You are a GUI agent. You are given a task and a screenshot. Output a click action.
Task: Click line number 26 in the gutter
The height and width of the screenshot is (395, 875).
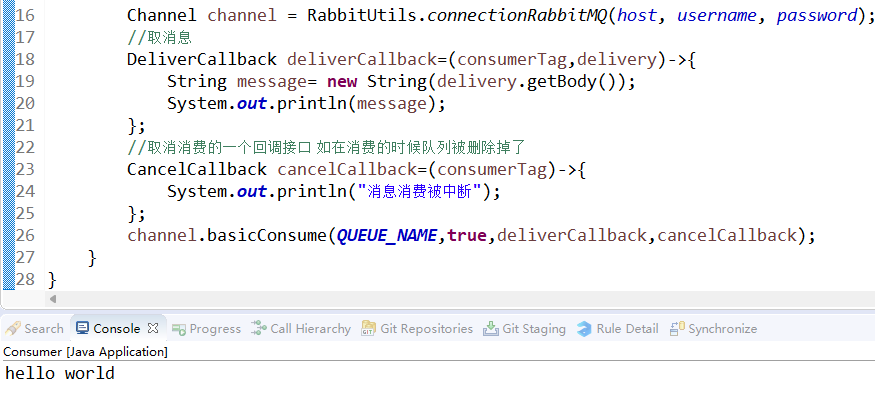pyautogui.click(x=25, y=235)
